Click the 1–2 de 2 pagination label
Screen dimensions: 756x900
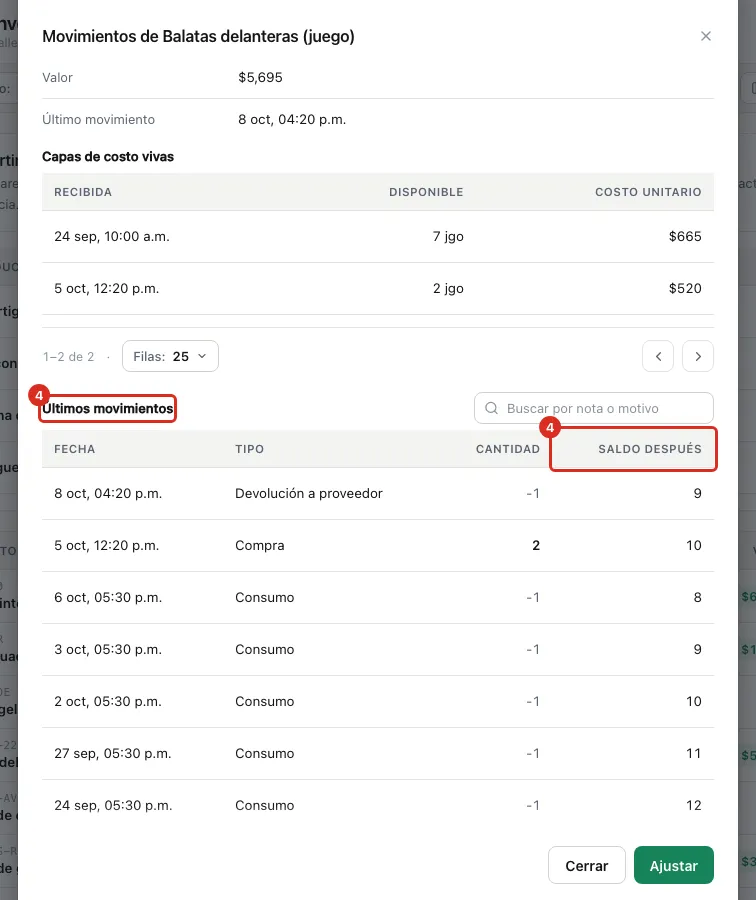pos(68,356)
